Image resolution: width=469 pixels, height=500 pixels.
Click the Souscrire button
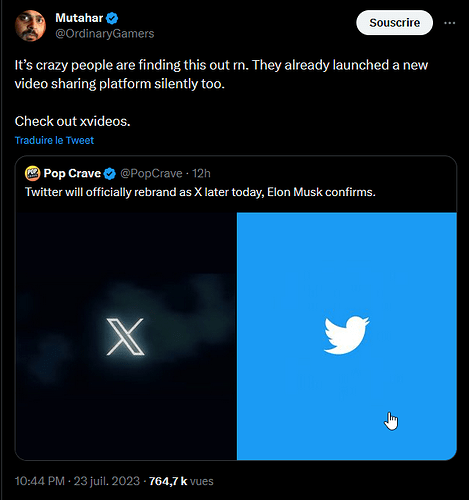394,23
